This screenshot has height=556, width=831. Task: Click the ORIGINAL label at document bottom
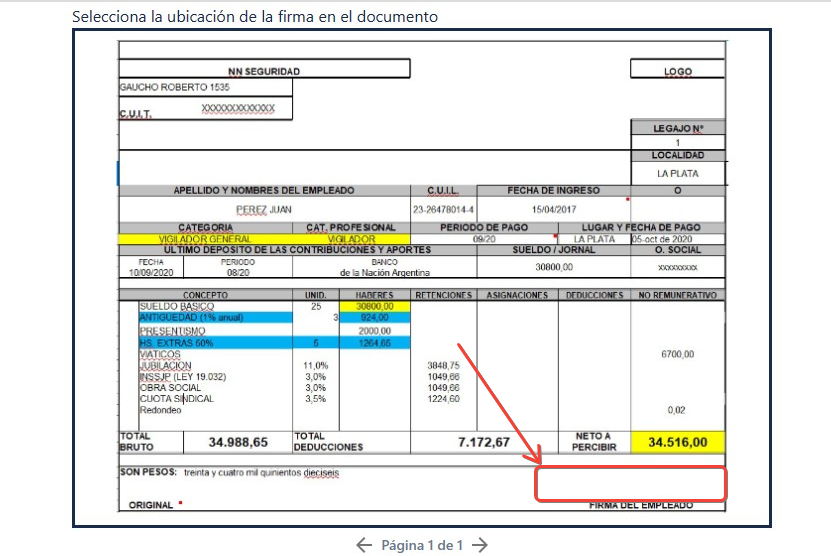click(x=151, y=506)
